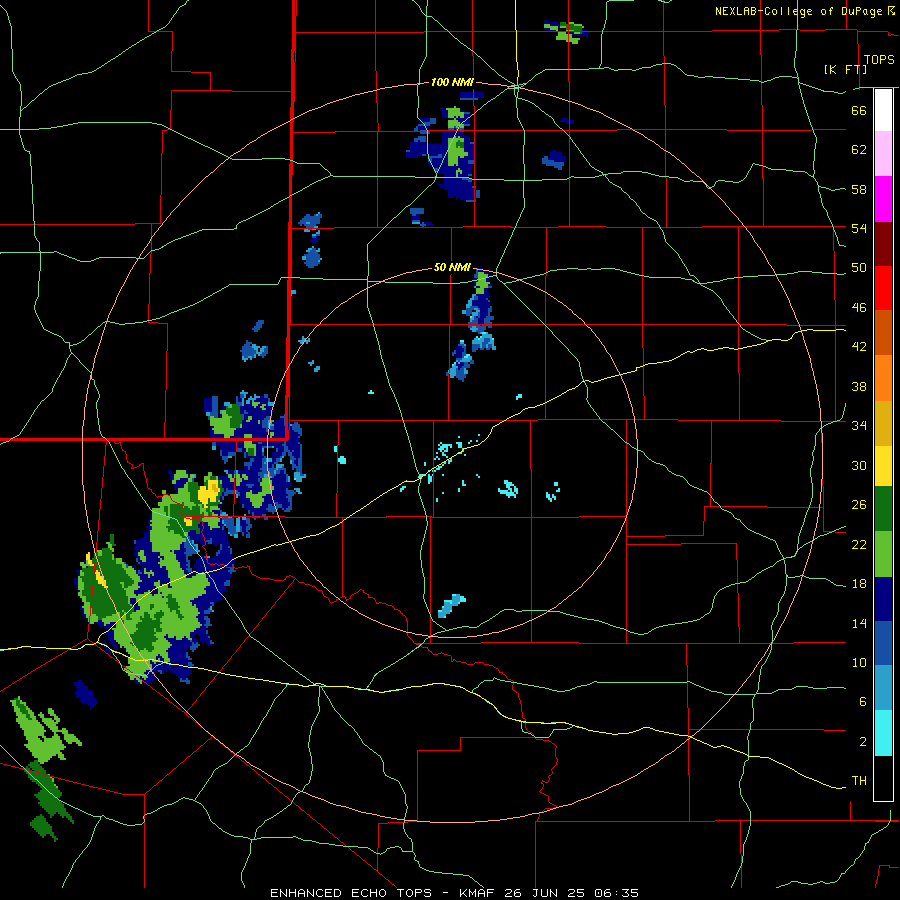The image size is (900, 900).
Task: Click the "54" legend value
Action: tap(859, 228)
